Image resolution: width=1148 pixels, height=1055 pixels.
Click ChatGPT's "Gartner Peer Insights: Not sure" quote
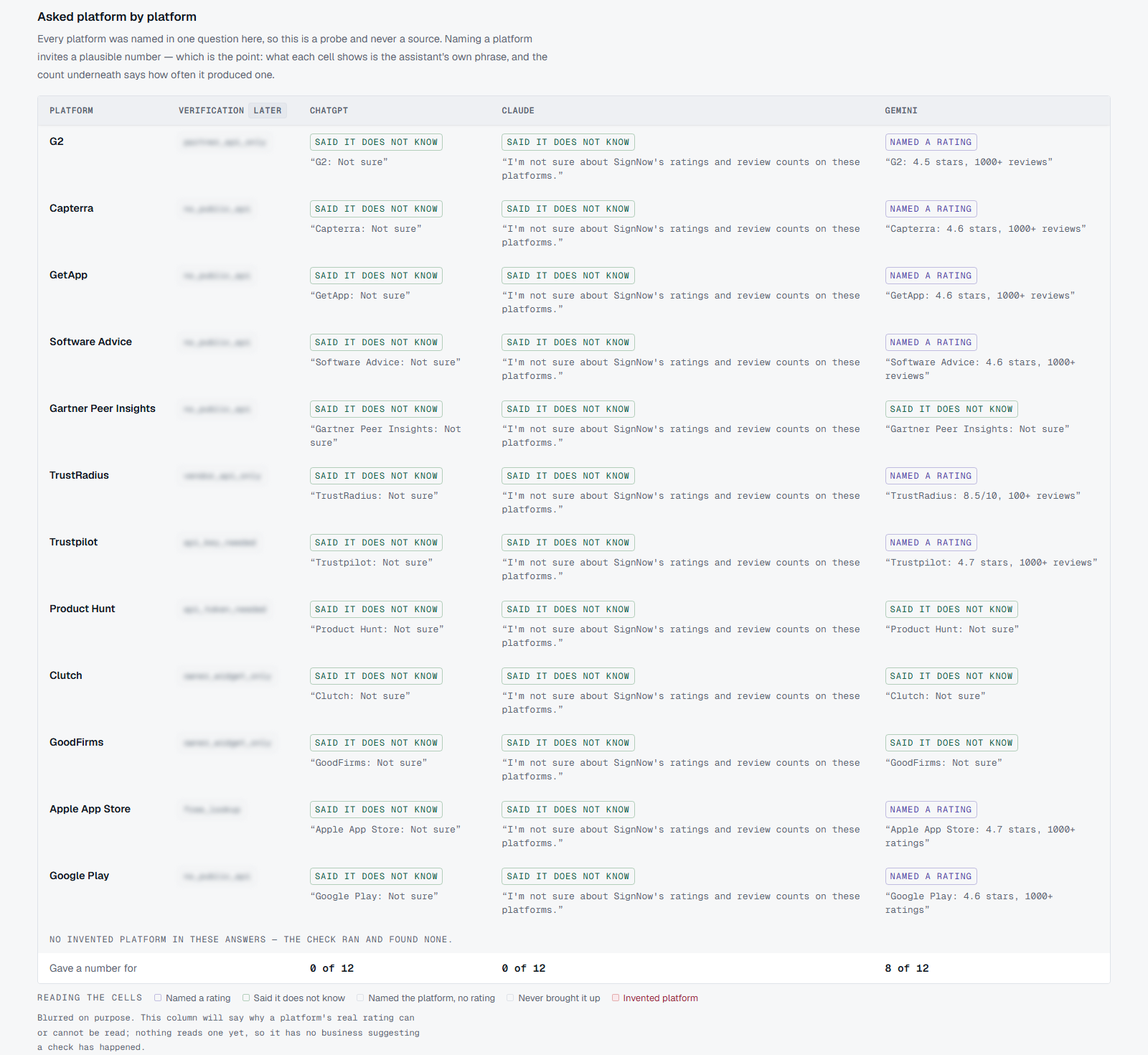pyautogui.click(x=385, y=436)
